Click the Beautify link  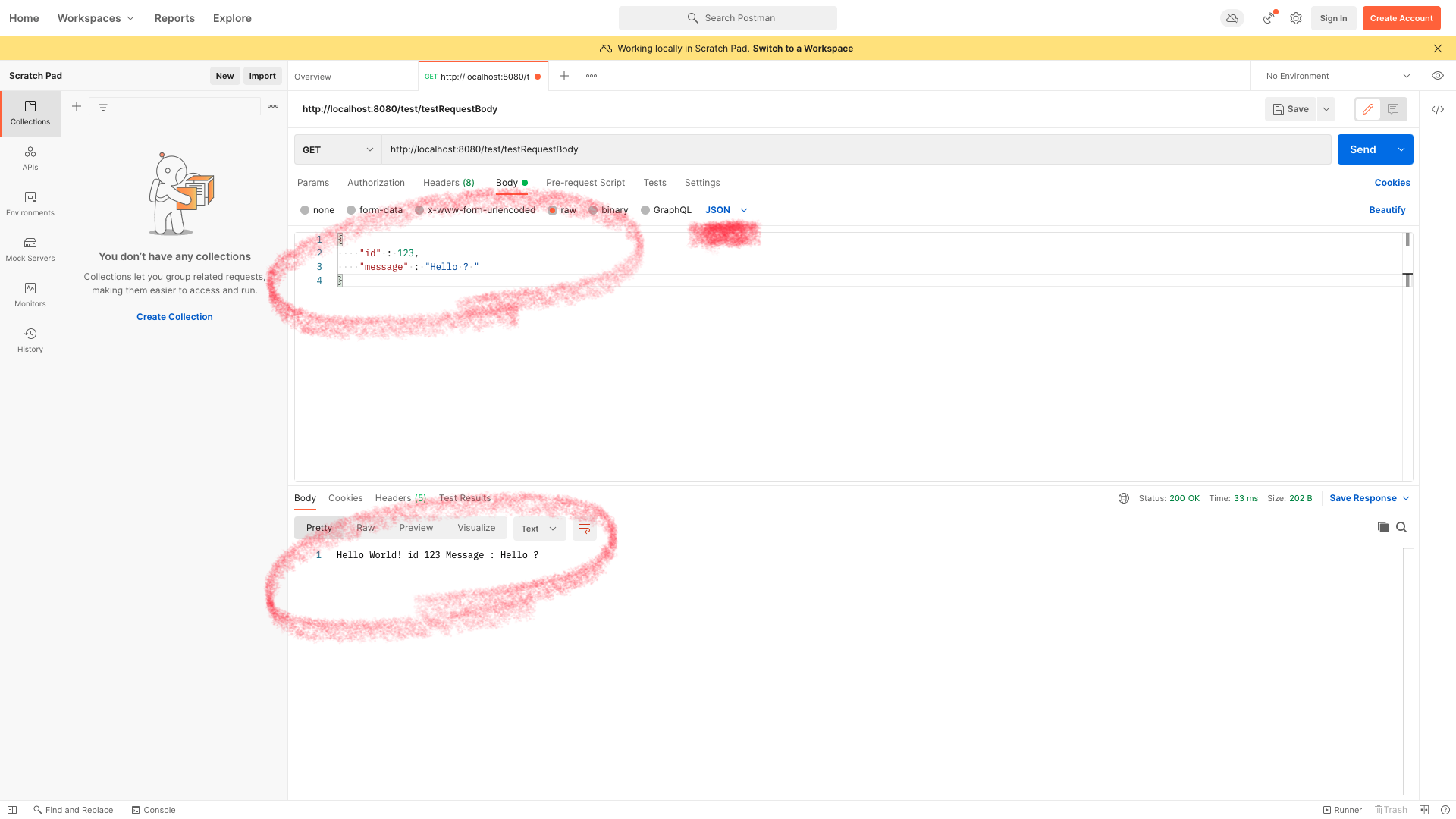1386,210
